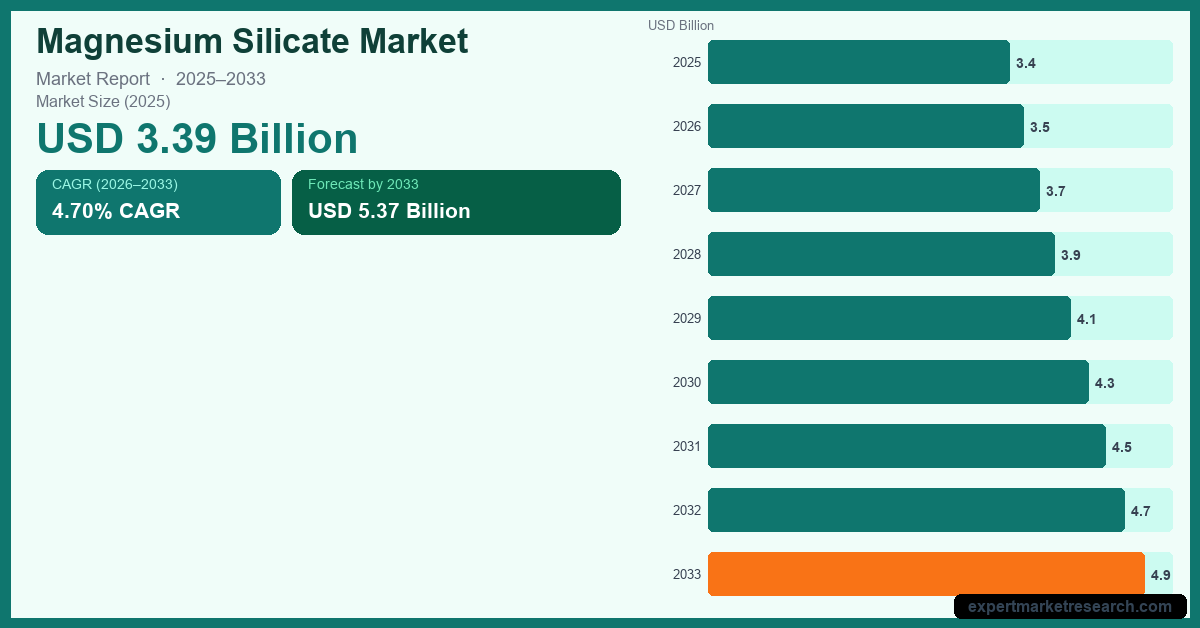
Task: Click the 2029 chart bar
Action: coord(889,318)
